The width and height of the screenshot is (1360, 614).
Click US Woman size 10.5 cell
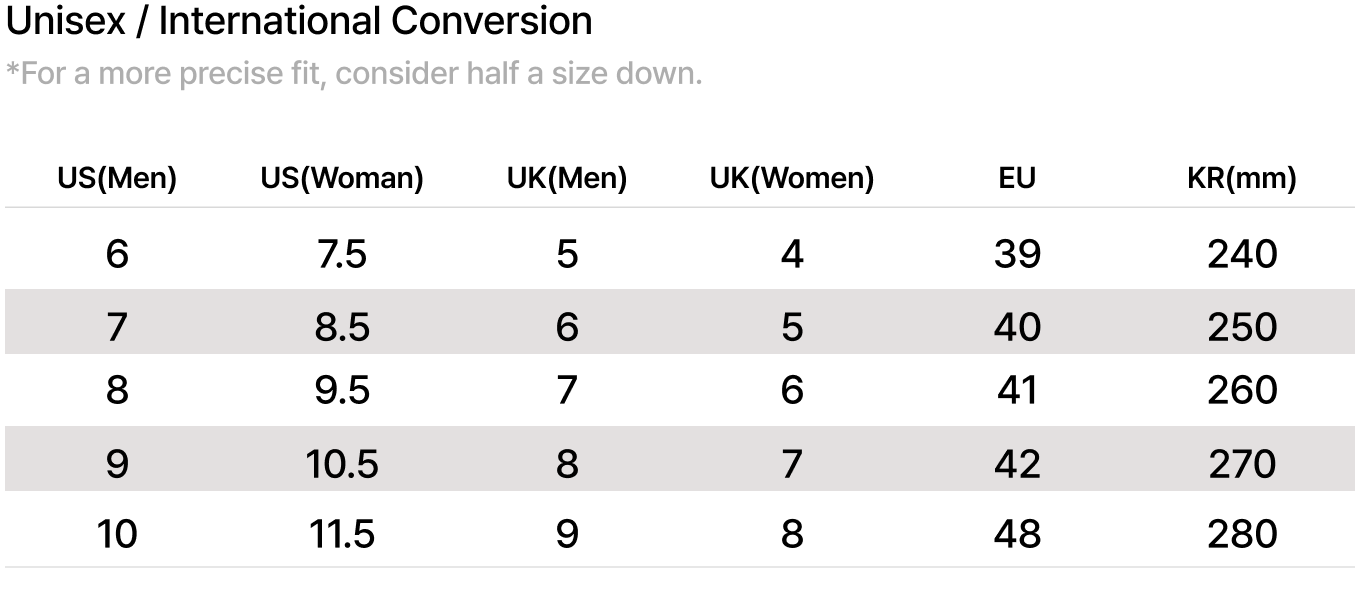(x=342, y=464)
